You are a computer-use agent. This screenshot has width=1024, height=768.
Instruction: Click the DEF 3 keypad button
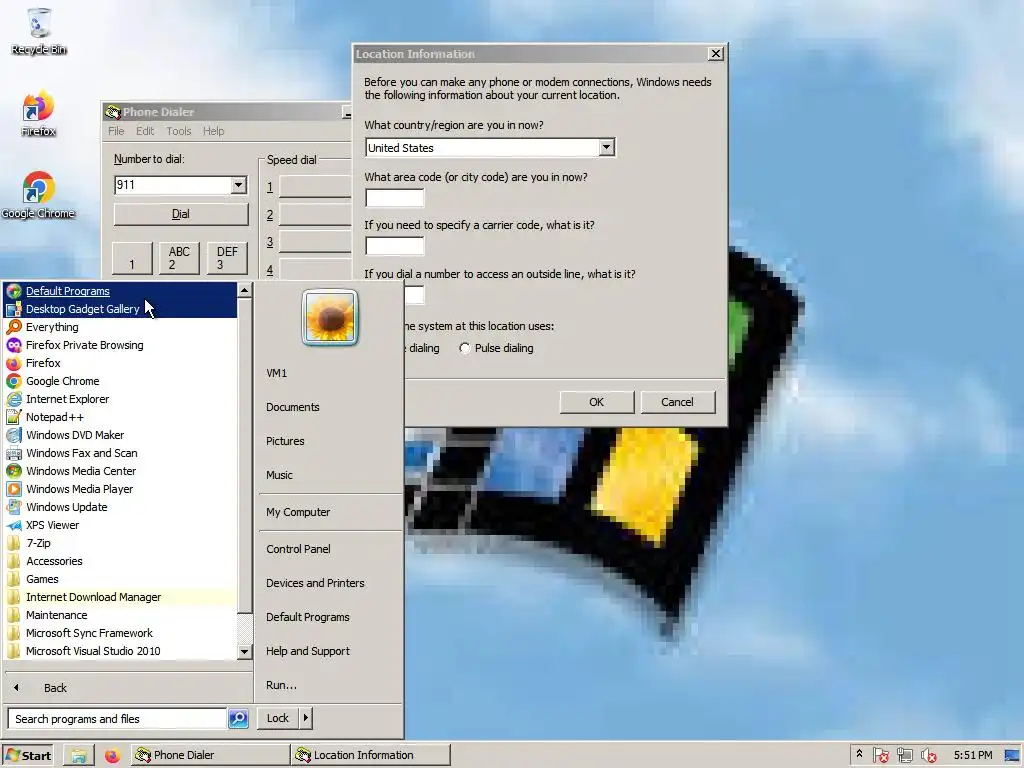click(x=227, y=258)
